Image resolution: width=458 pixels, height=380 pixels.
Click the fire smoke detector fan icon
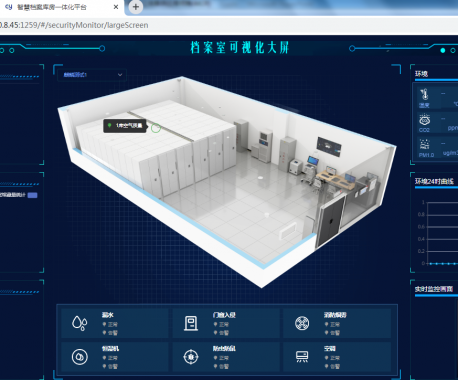(302, 323)
